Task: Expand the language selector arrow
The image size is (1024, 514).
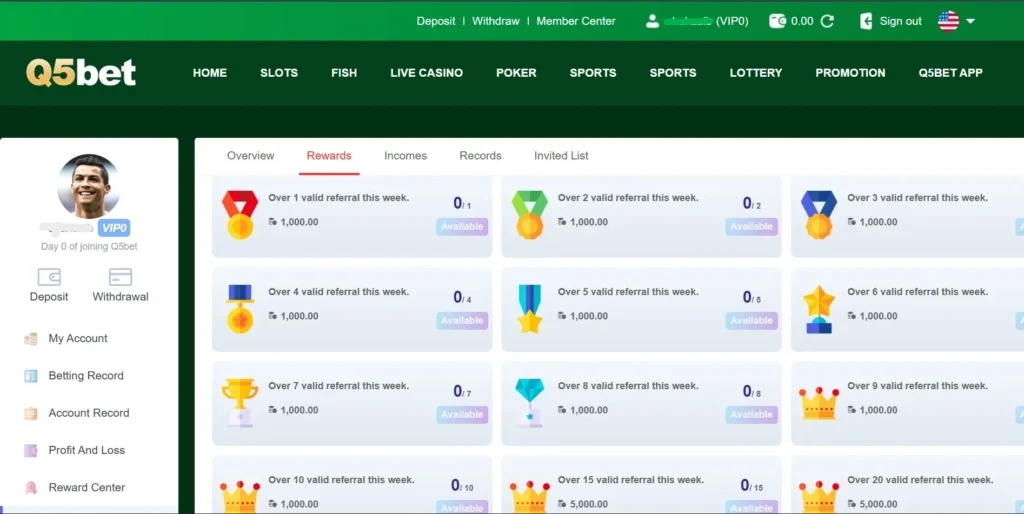Action: (x=970, y=21)
